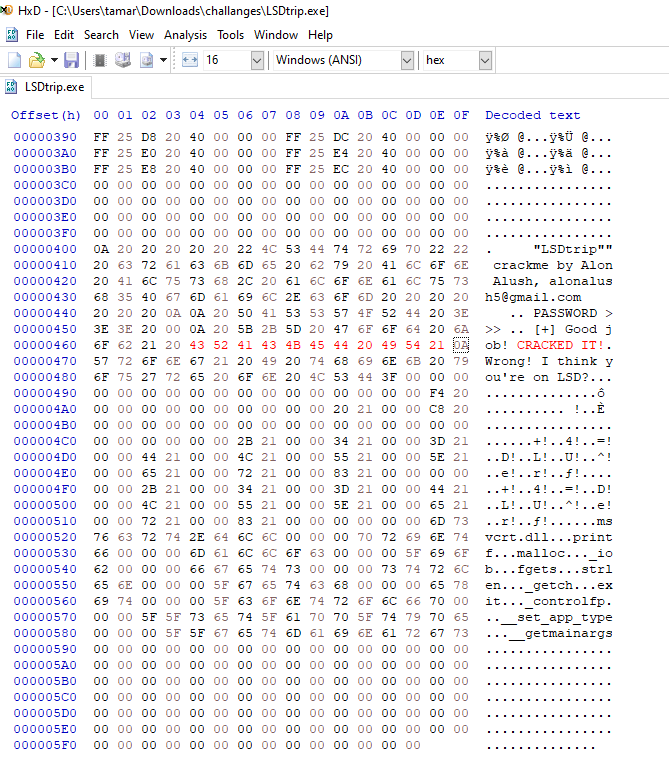This screenshot has height=779, width=669.
Task: Click offset row 00000400
Action: 45,249
